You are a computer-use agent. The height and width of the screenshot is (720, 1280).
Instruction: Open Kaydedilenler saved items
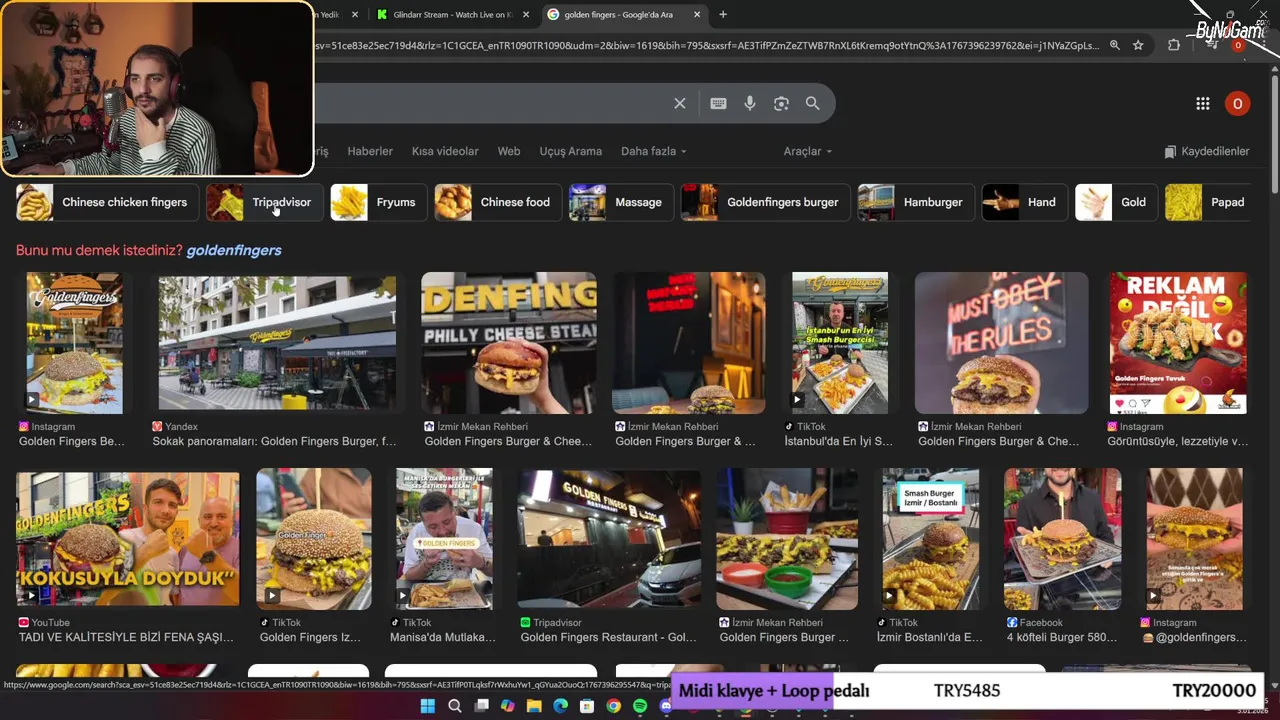(x=1207, y=151)
